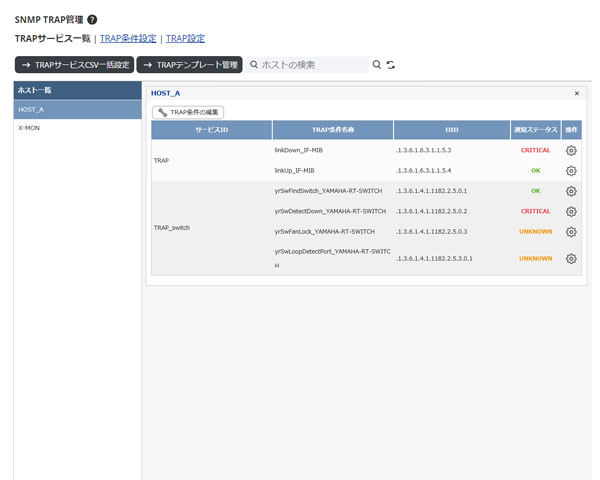Click CRITICAL status of yrSwDetectDown row
The image size is (600, 480).
[x=535, y=211]
